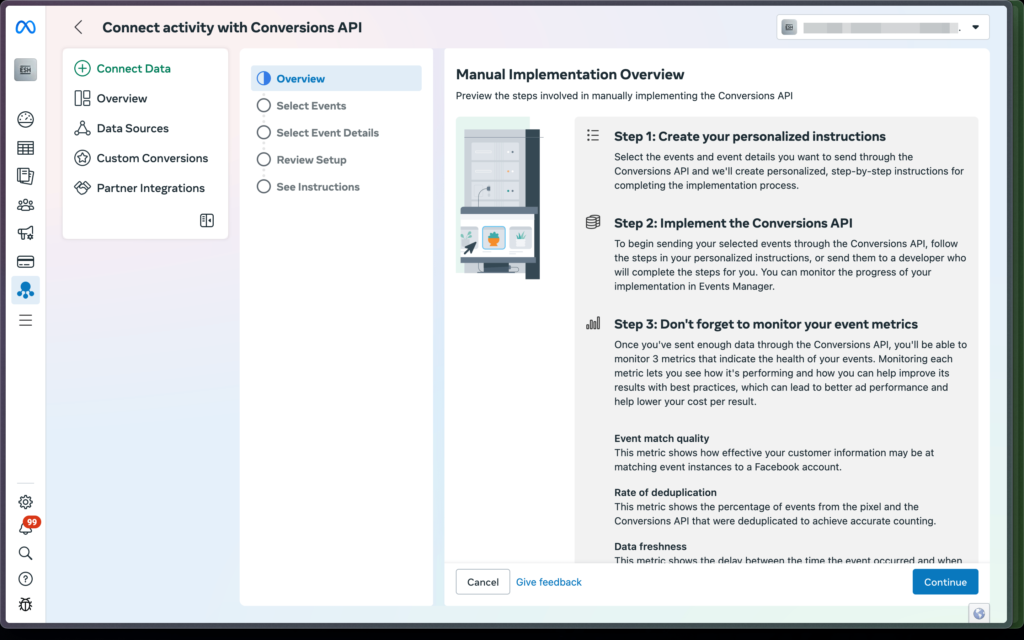Go back using the left chevron
This screenshot has height=640, width=1024.
pos(78,27)
